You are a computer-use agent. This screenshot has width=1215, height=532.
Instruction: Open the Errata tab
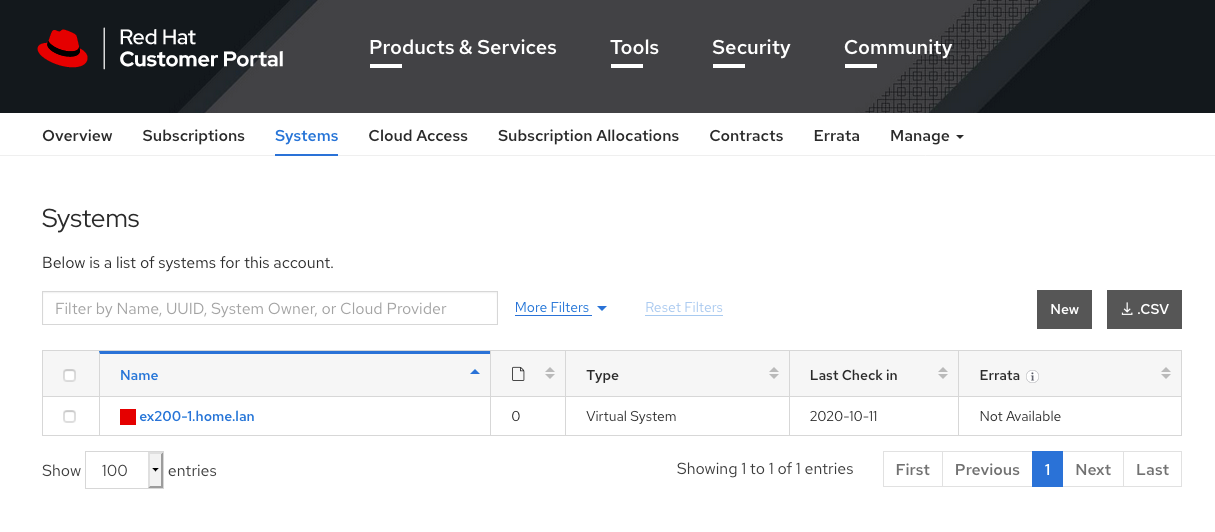coord(837,136)
